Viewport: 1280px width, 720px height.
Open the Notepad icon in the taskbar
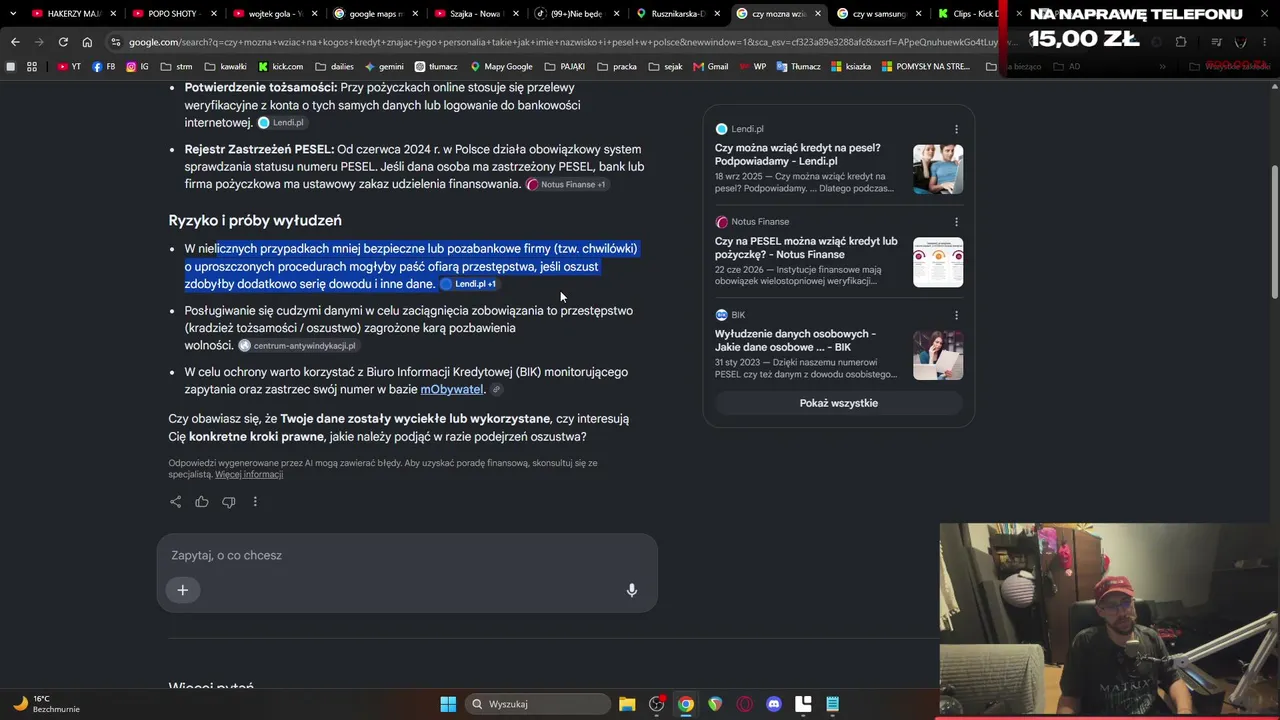click(x=832, y=704)
